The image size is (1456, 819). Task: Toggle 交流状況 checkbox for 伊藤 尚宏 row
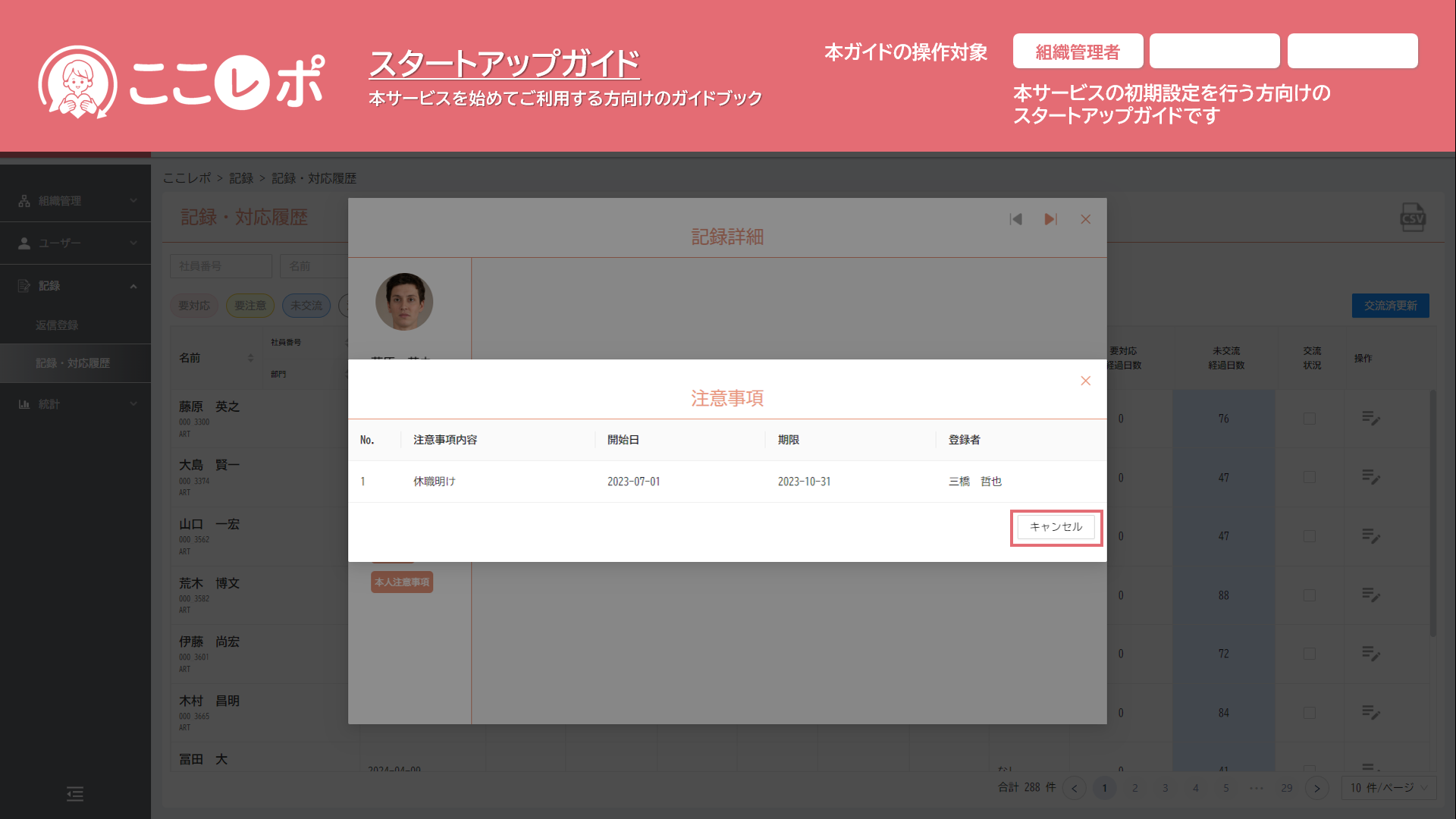click(1309, 654)
